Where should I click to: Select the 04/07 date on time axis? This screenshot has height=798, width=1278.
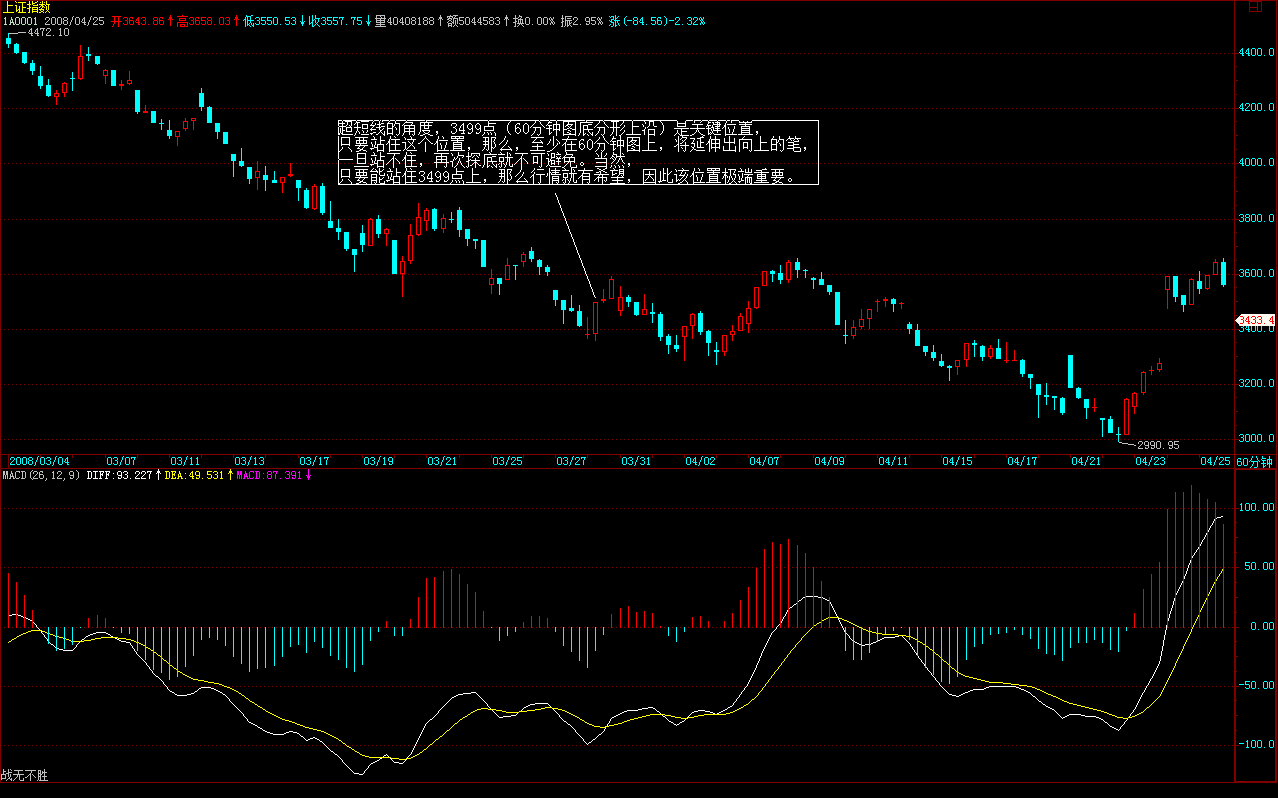(763, 461)
